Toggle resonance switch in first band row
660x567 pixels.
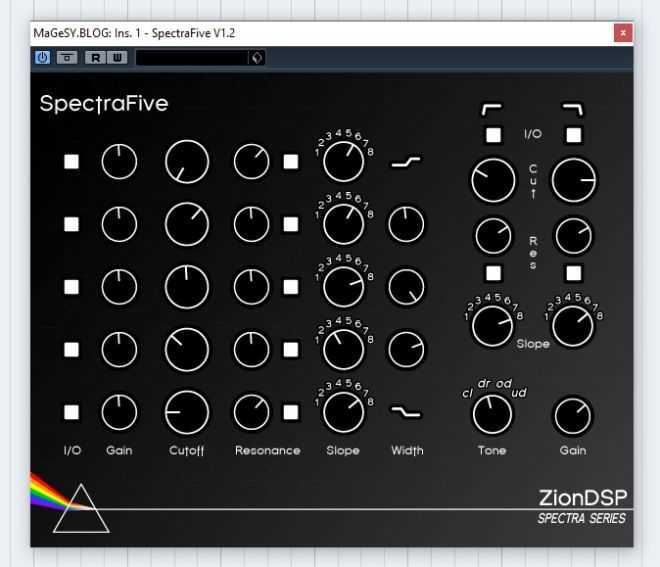click(291, 162)
